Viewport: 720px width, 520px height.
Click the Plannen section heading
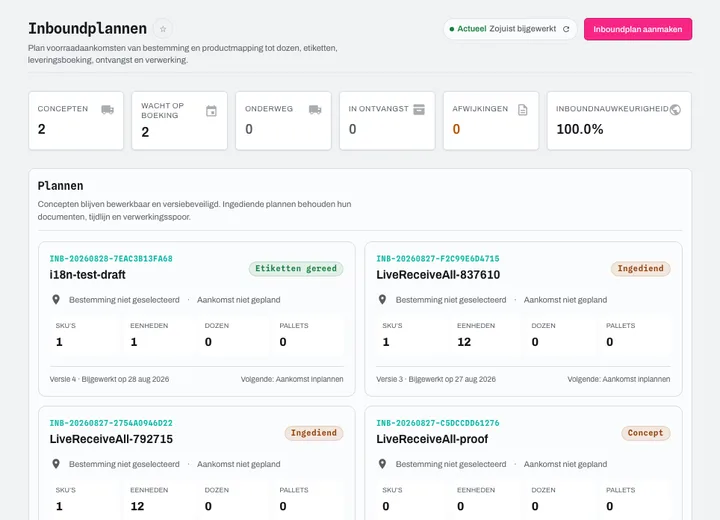pos(61,186)
